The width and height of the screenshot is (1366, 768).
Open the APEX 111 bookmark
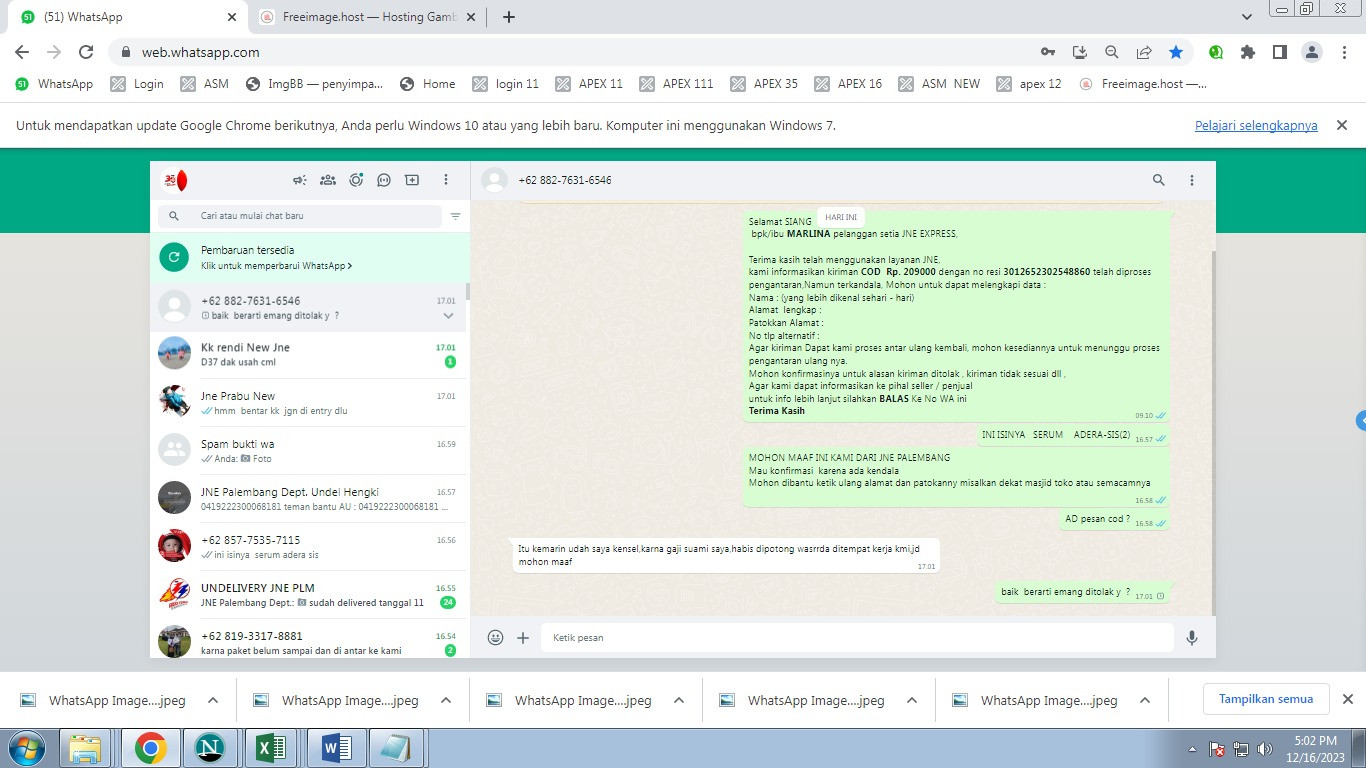[x=677, y=84]
